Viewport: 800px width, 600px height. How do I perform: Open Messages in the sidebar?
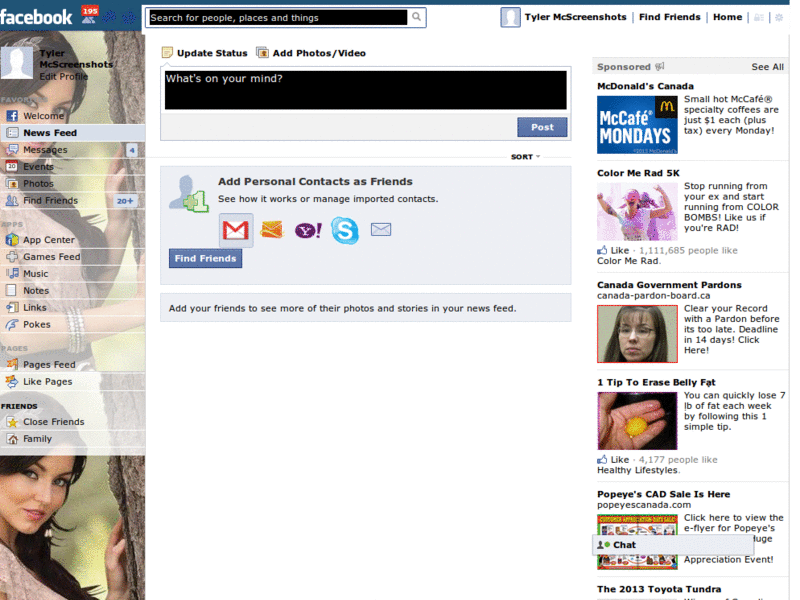(x=71, y=150)
